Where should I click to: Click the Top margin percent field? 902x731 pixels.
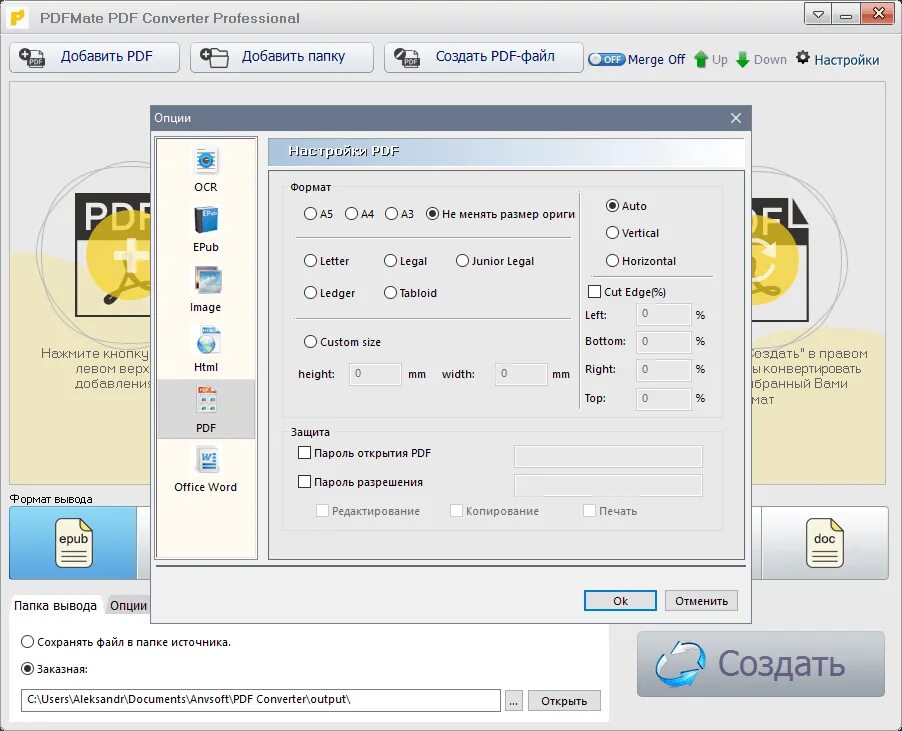pyautogui.click(x=663, y=399)
